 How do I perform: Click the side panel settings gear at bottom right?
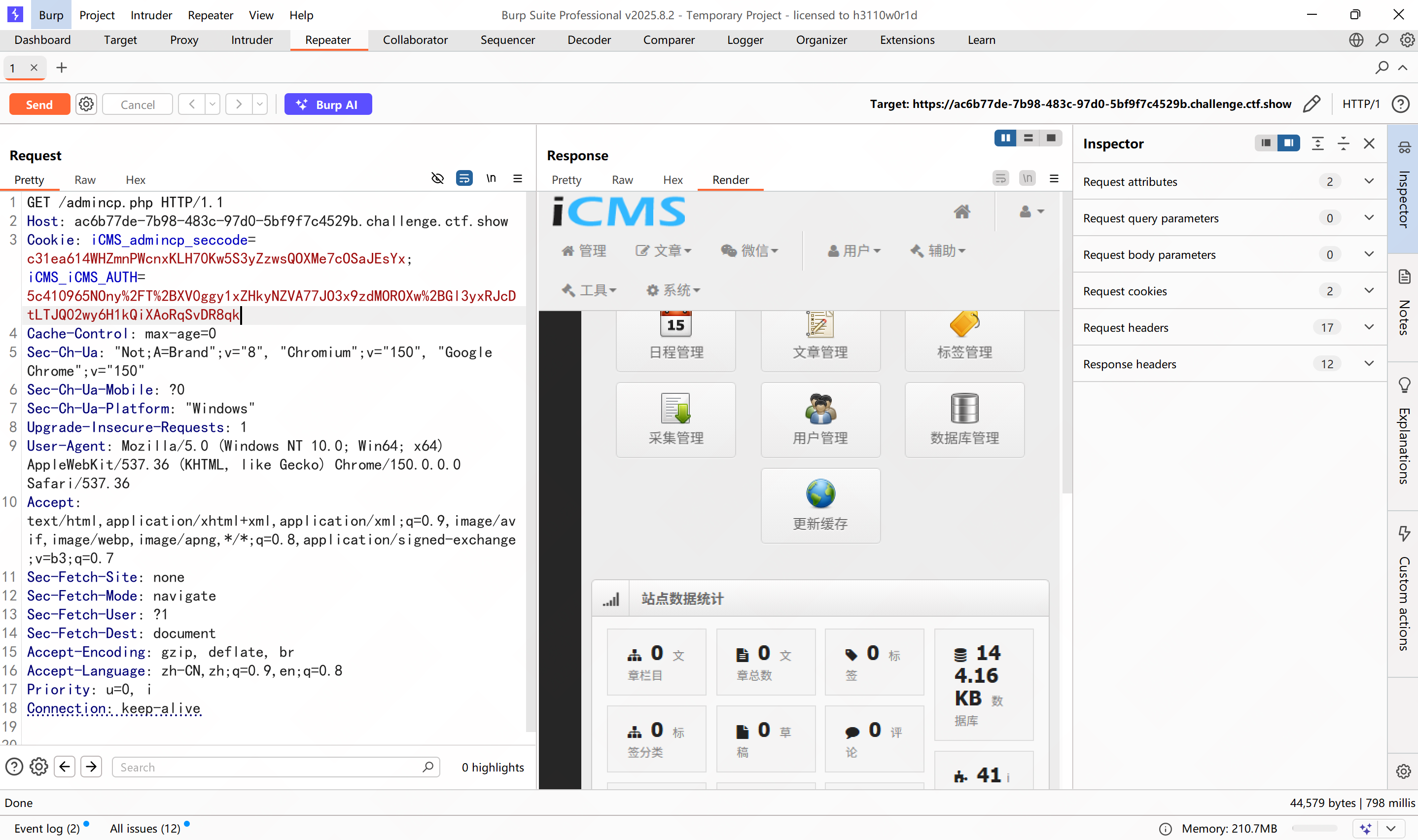1403,771
